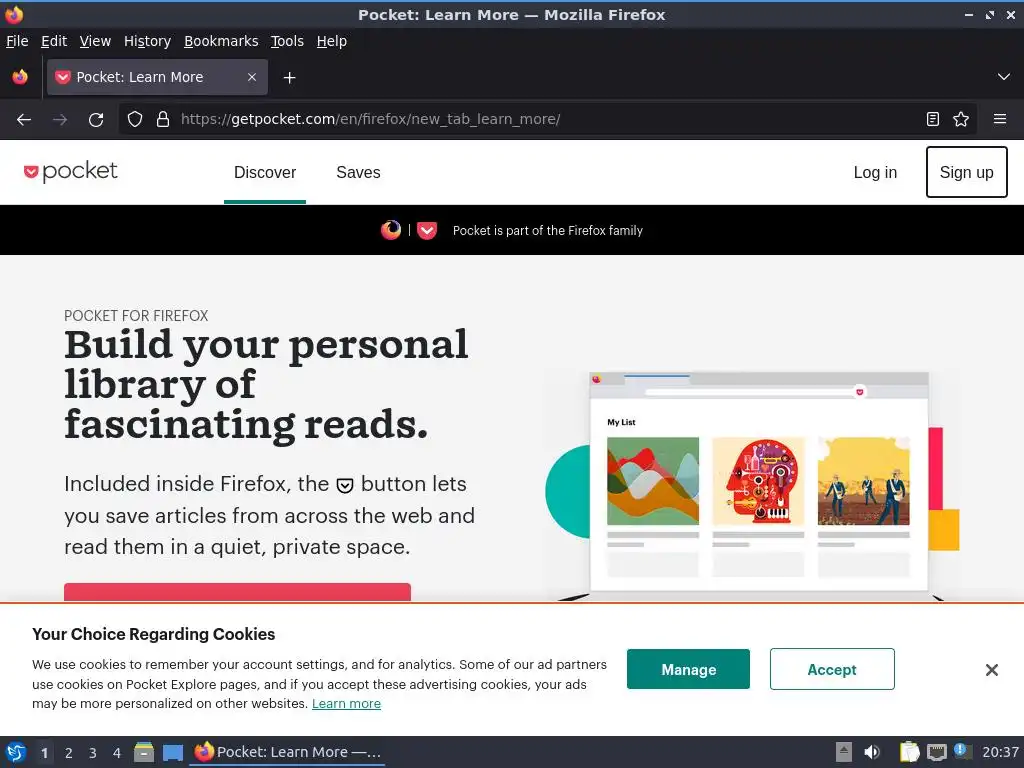The width and height of the screenshot is (1024, 768).
Task: Open a new tab with plus button
Action: 289,78
